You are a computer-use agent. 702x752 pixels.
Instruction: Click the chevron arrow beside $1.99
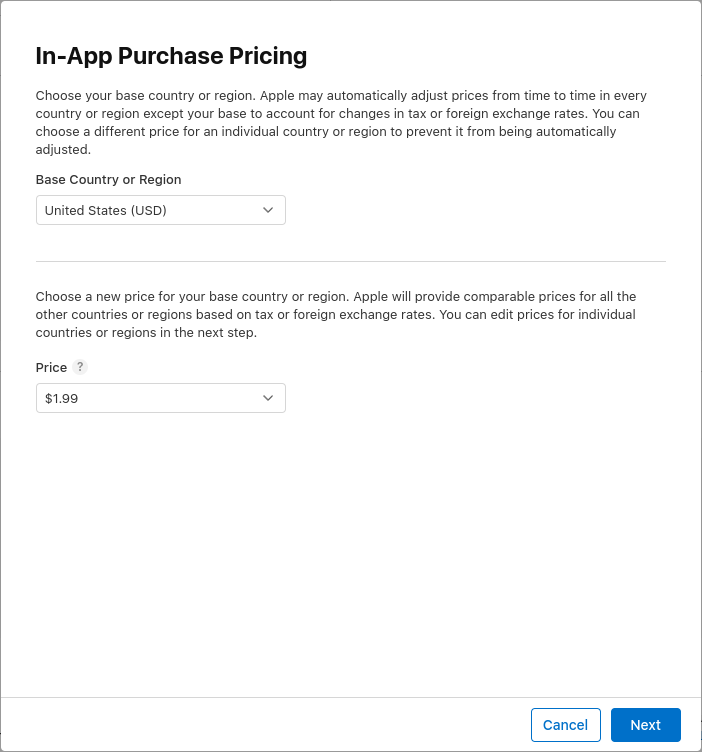(268, 398)
